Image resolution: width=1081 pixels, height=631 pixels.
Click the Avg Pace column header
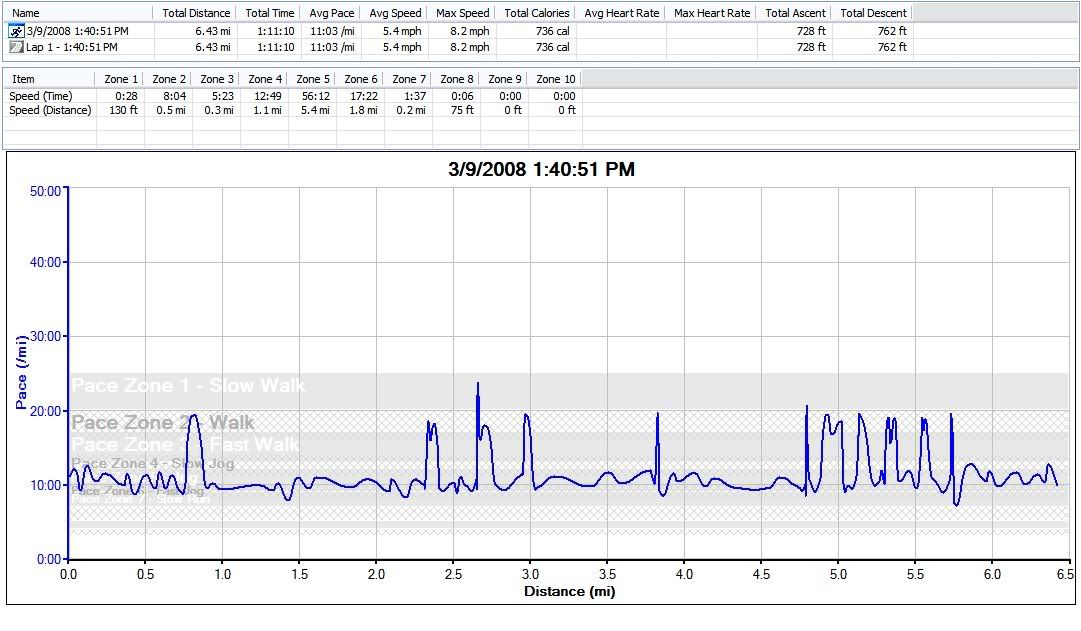click(330, 13)
